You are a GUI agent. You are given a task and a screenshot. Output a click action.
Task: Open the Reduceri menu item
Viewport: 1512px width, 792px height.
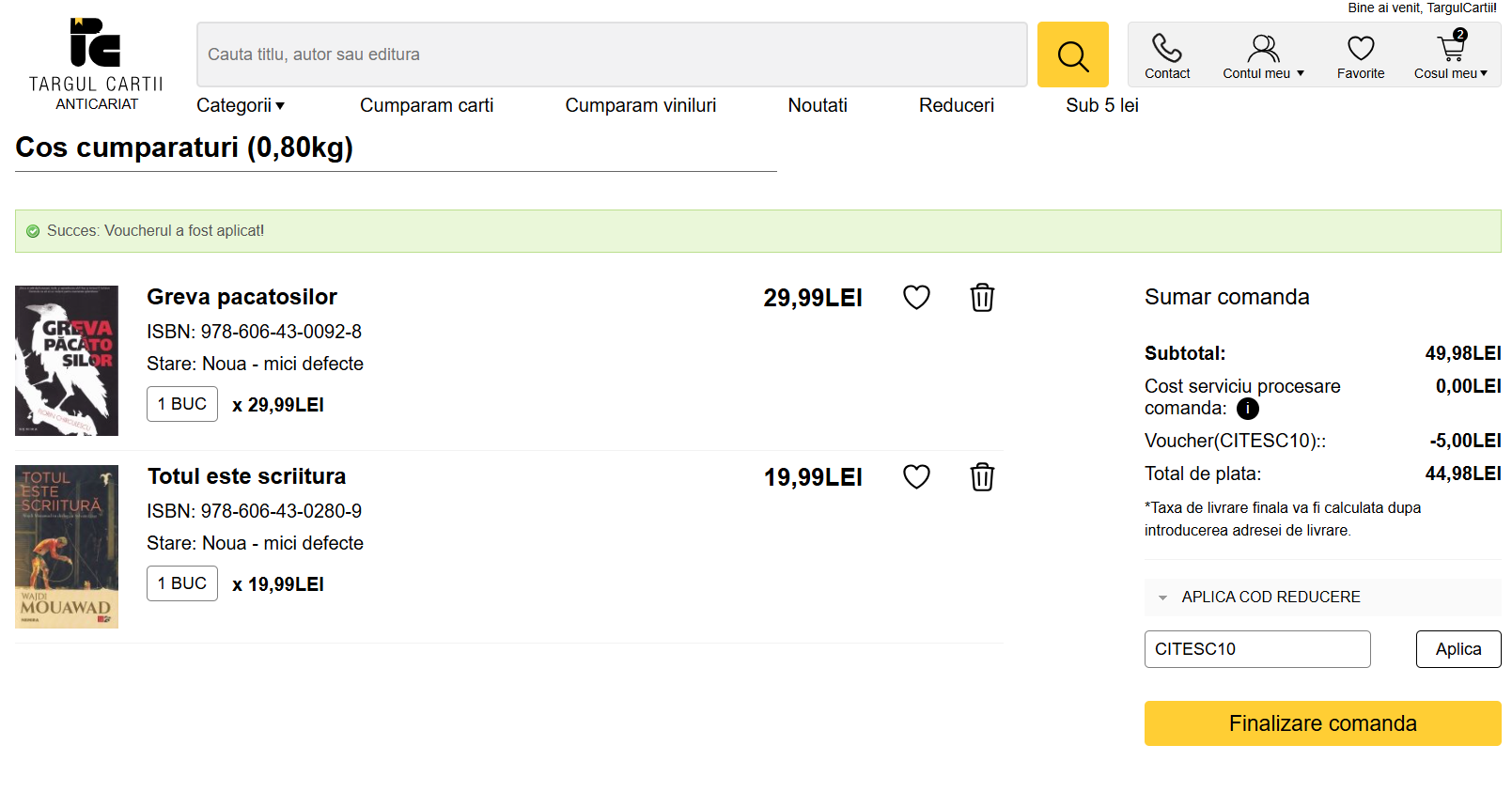[x=956, y=105]
